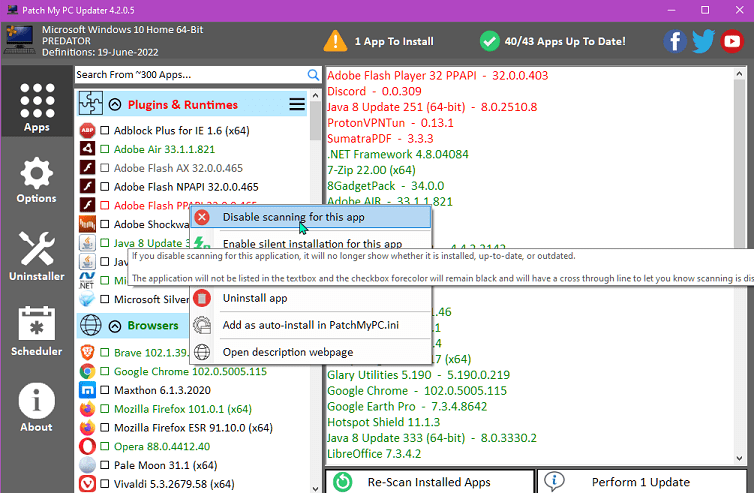Check the red Adobe Flash PPAPI checkbox
The width and height of the screenshot is (754, 493).
(x=104, y=205)
